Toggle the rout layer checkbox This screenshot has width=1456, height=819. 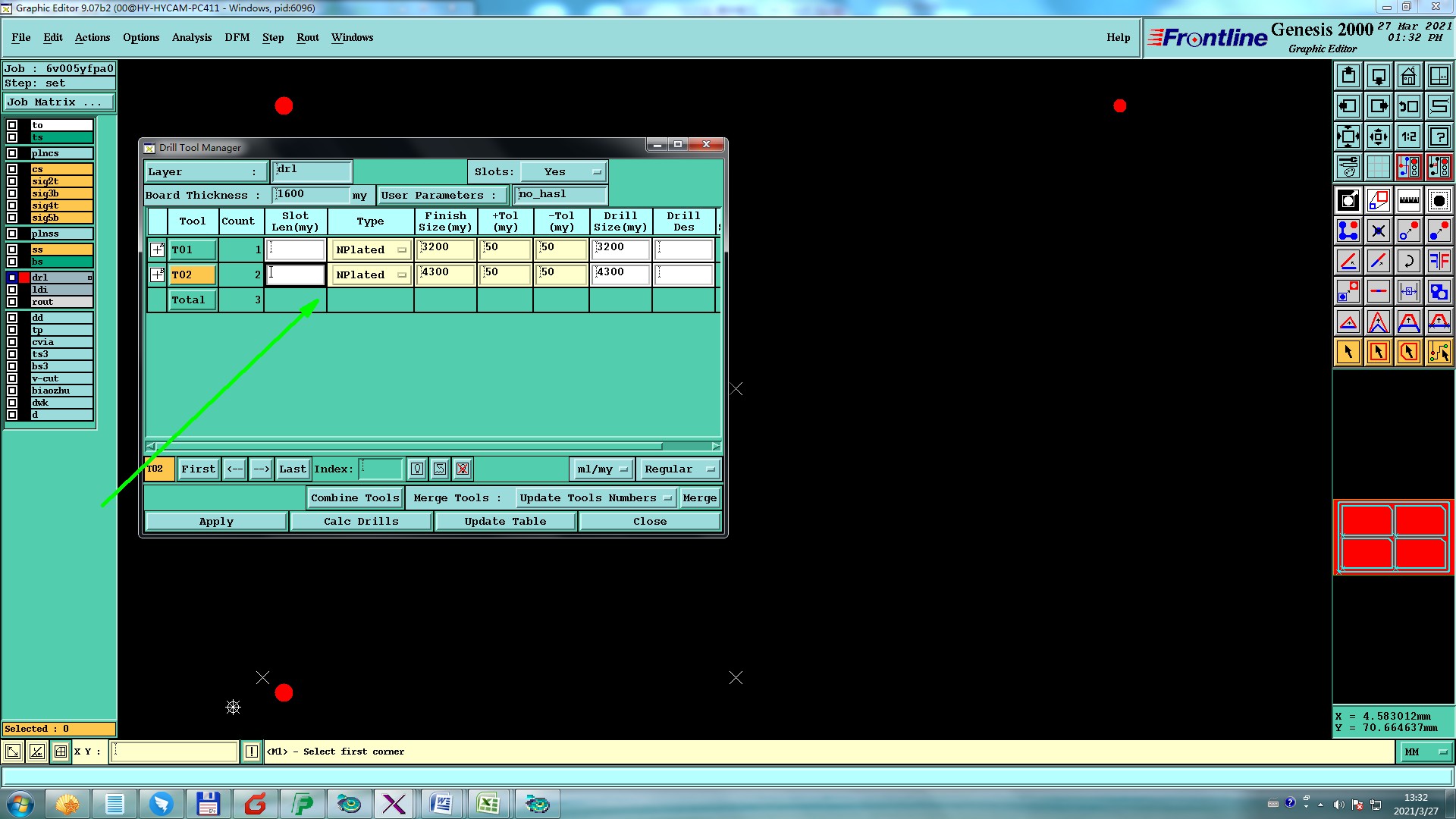12,302
